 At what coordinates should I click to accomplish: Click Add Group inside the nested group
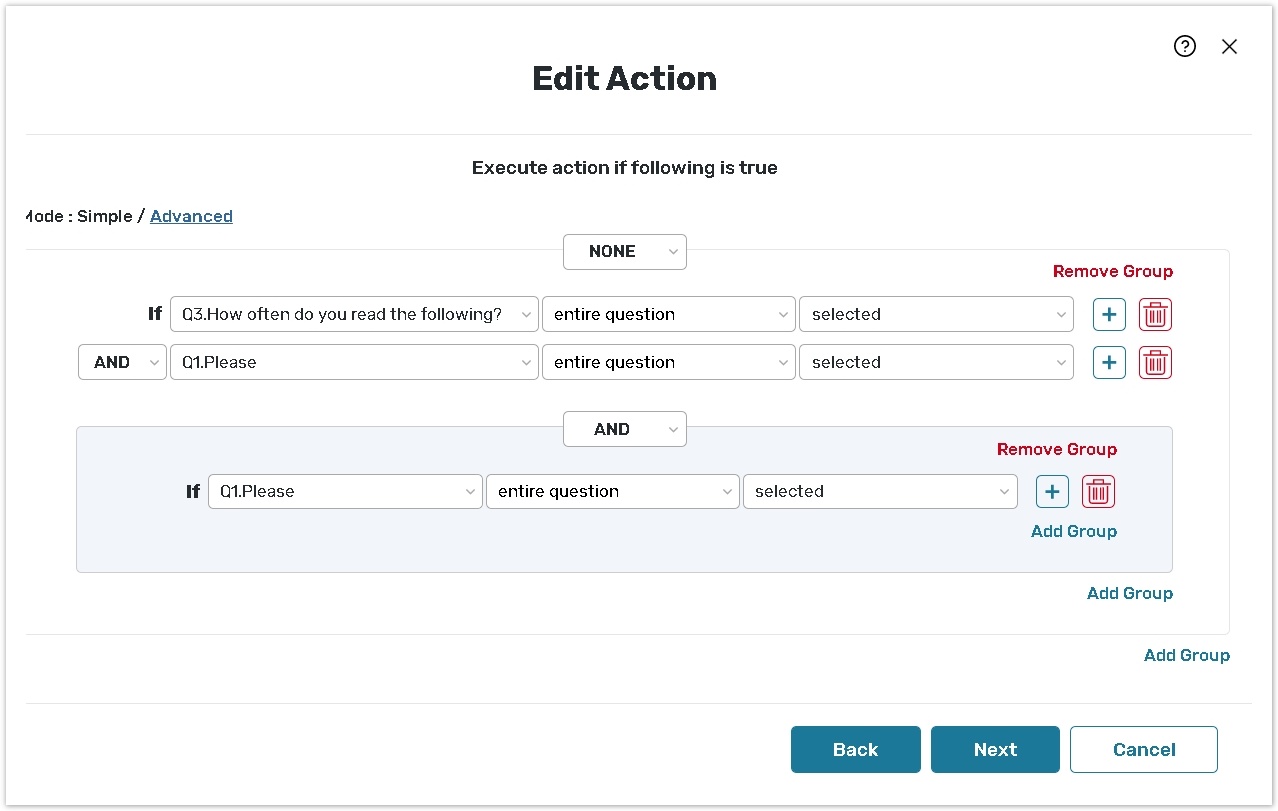point(1073,531)
